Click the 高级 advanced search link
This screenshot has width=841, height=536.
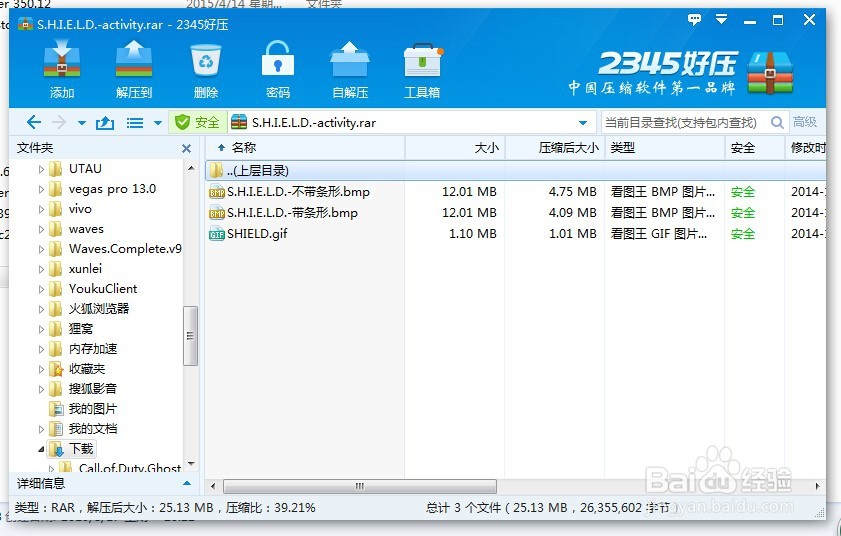pos(805,122)
